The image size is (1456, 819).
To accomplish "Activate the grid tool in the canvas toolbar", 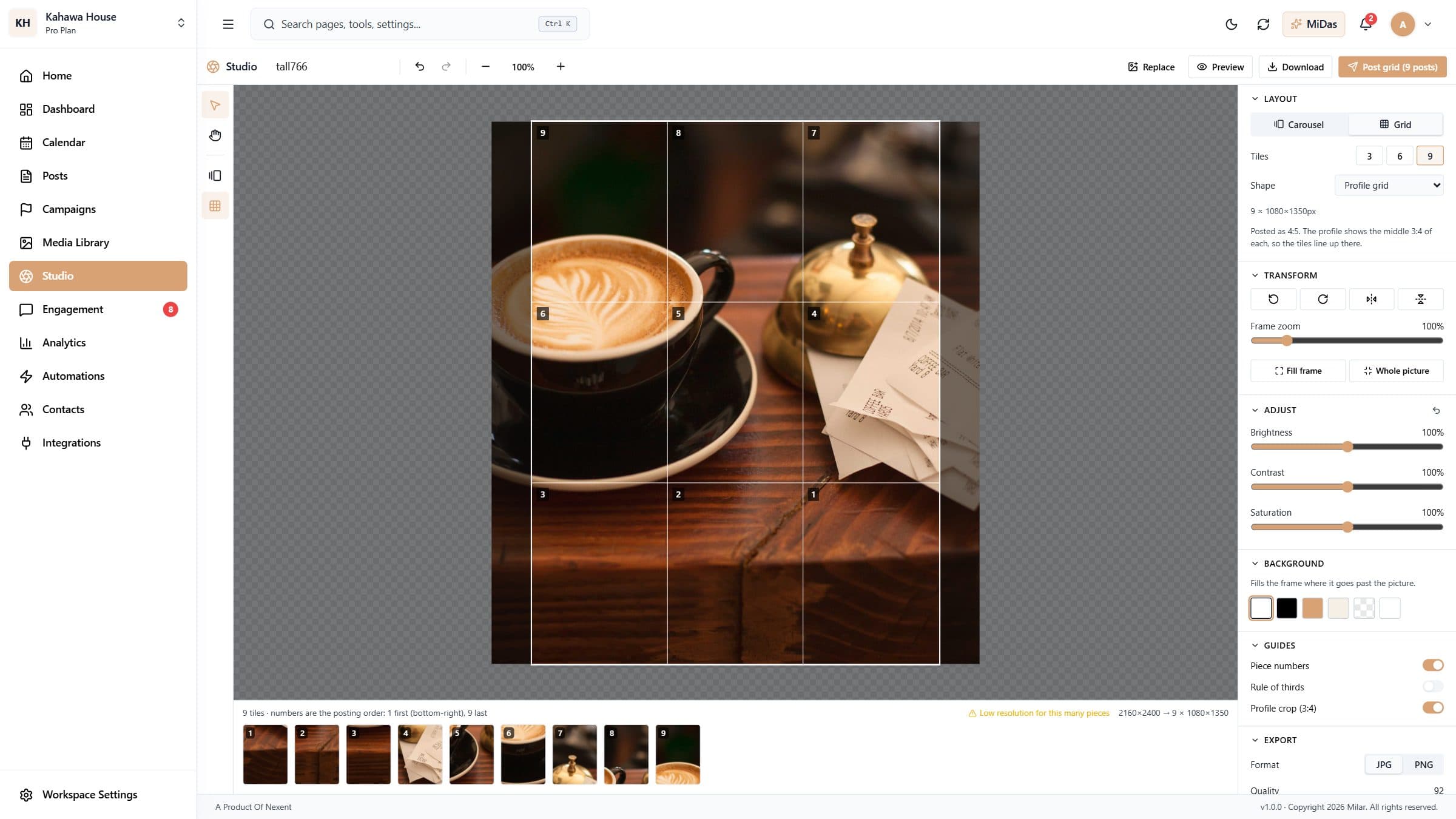I will [x=215, y=206].
